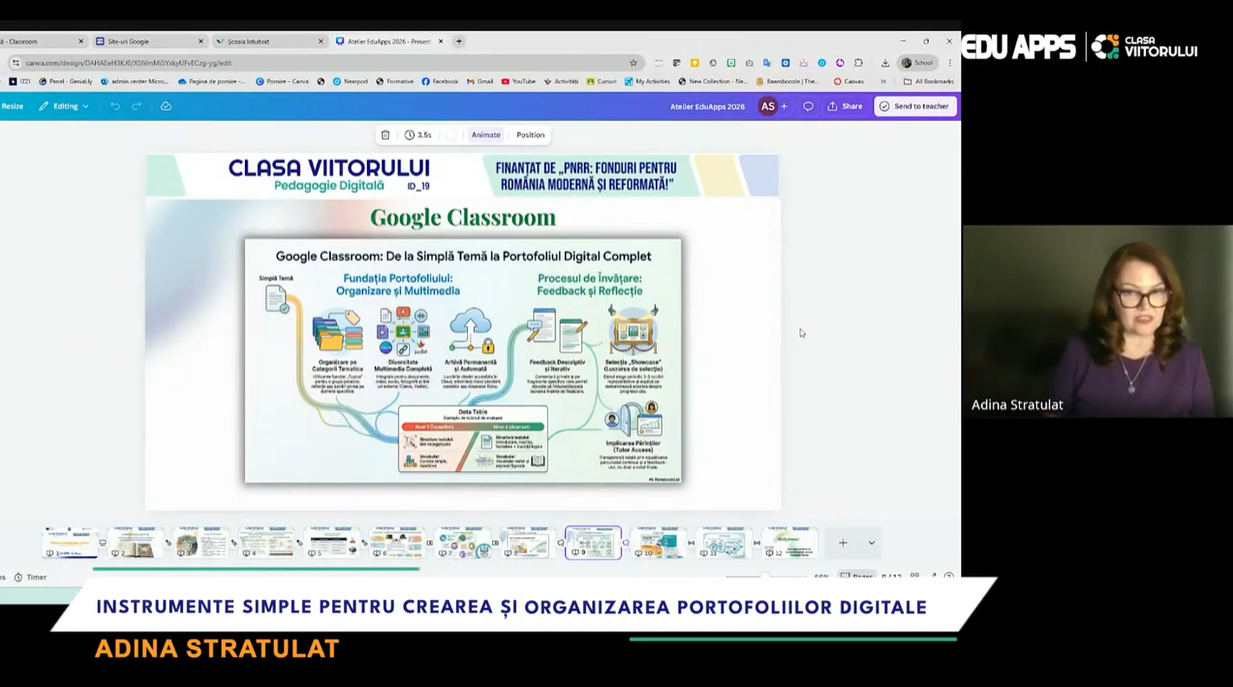Add a new page with plus button
Screen dimensions: 1233x687
(x=843, y=543)
